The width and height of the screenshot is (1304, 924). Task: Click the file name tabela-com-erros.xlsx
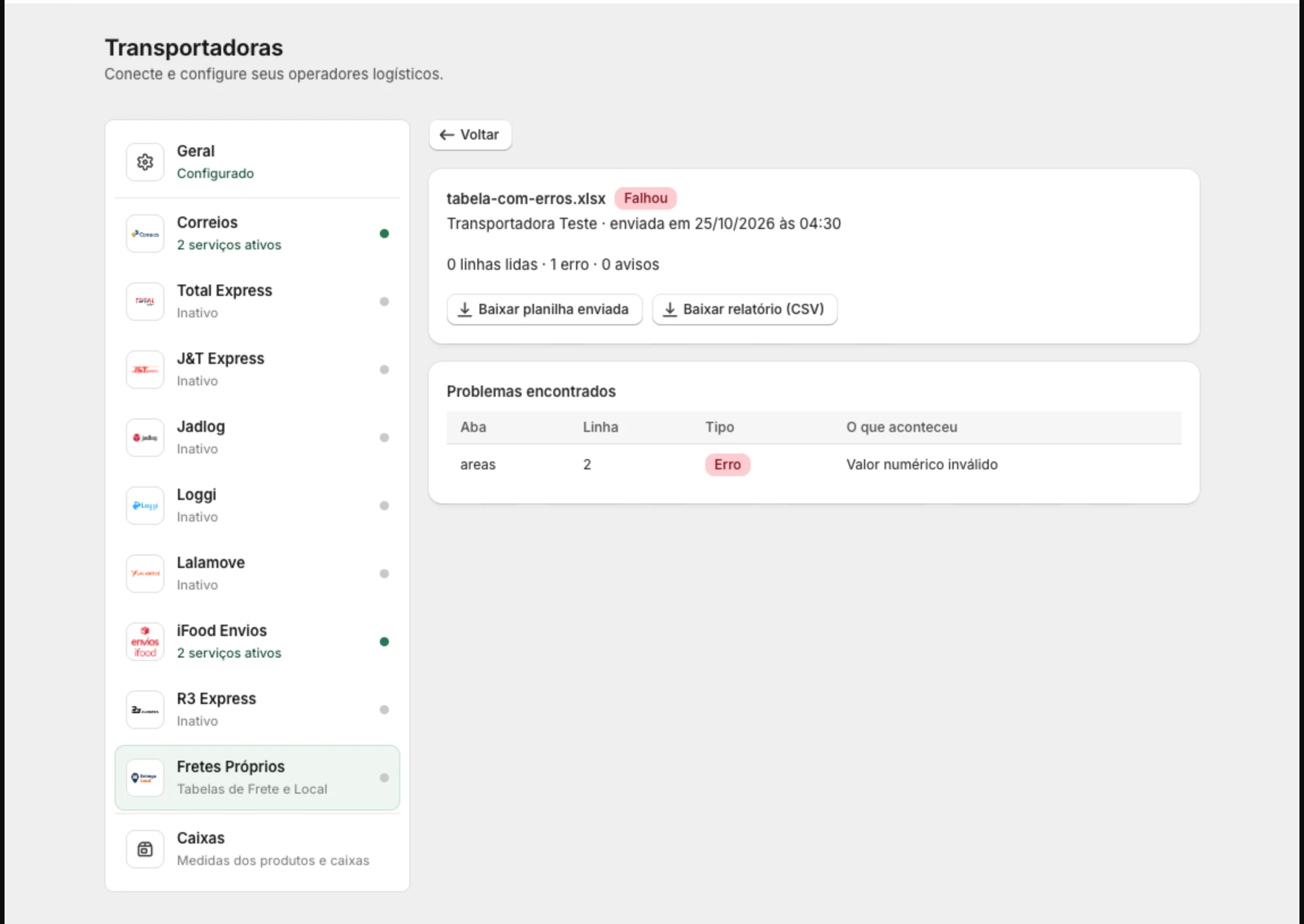point(526,198)
